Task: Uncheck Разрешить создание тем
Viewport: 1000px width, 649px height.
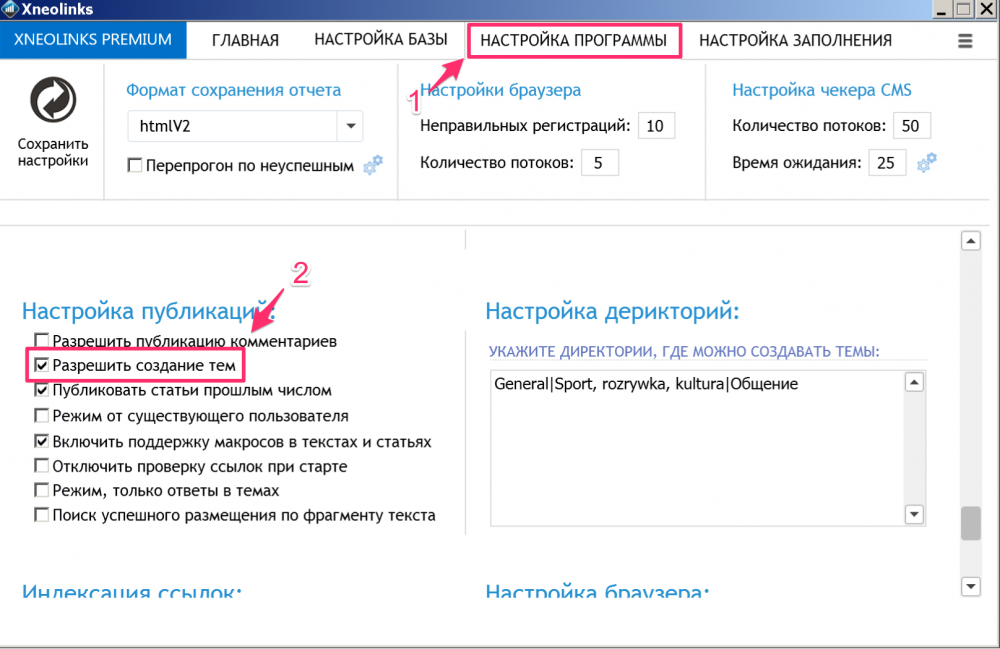Action: (x=41, y=365)
